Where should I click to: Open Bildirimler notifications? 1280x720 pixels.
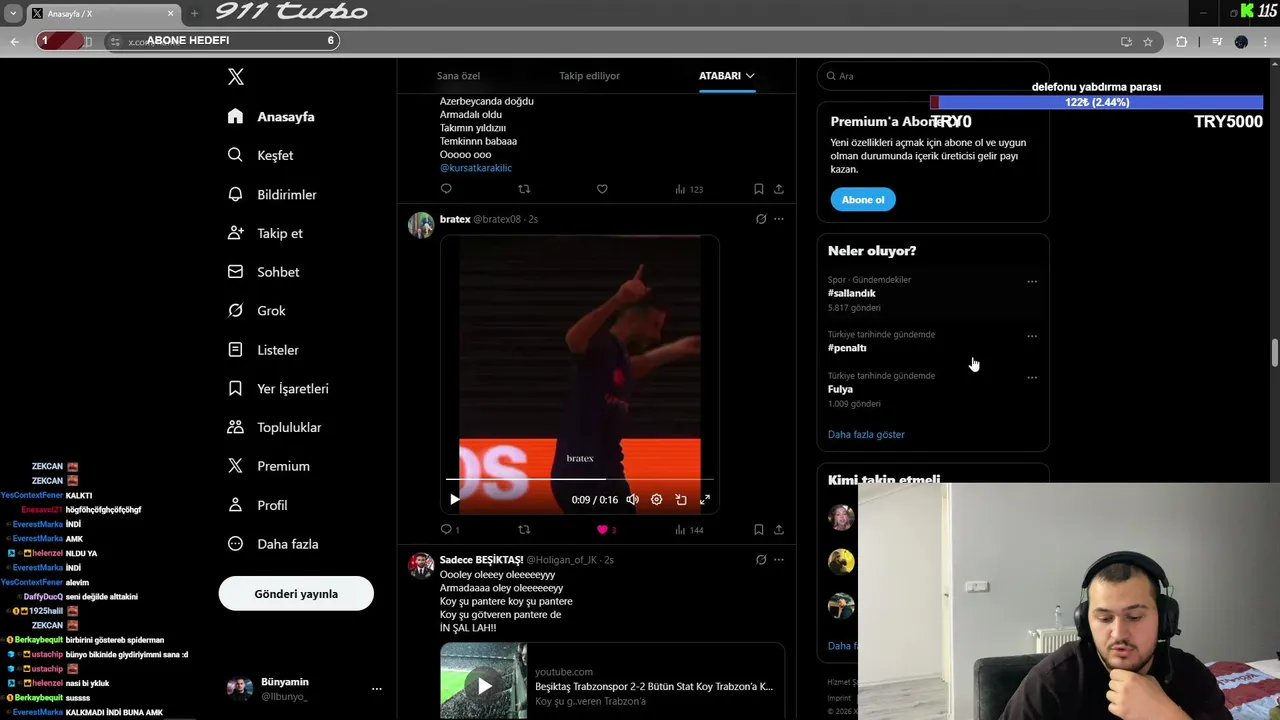click(272, 194)
